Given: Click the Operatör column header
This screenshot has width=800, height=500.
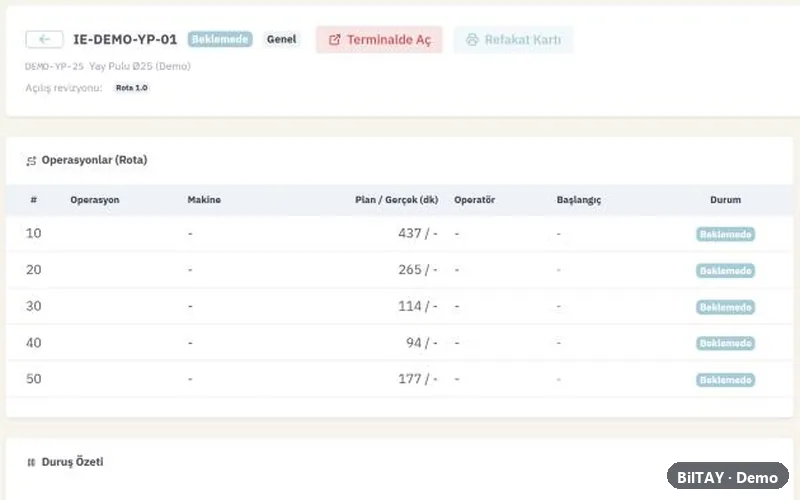Looking at the screenshot, I should tap(474, 200).
